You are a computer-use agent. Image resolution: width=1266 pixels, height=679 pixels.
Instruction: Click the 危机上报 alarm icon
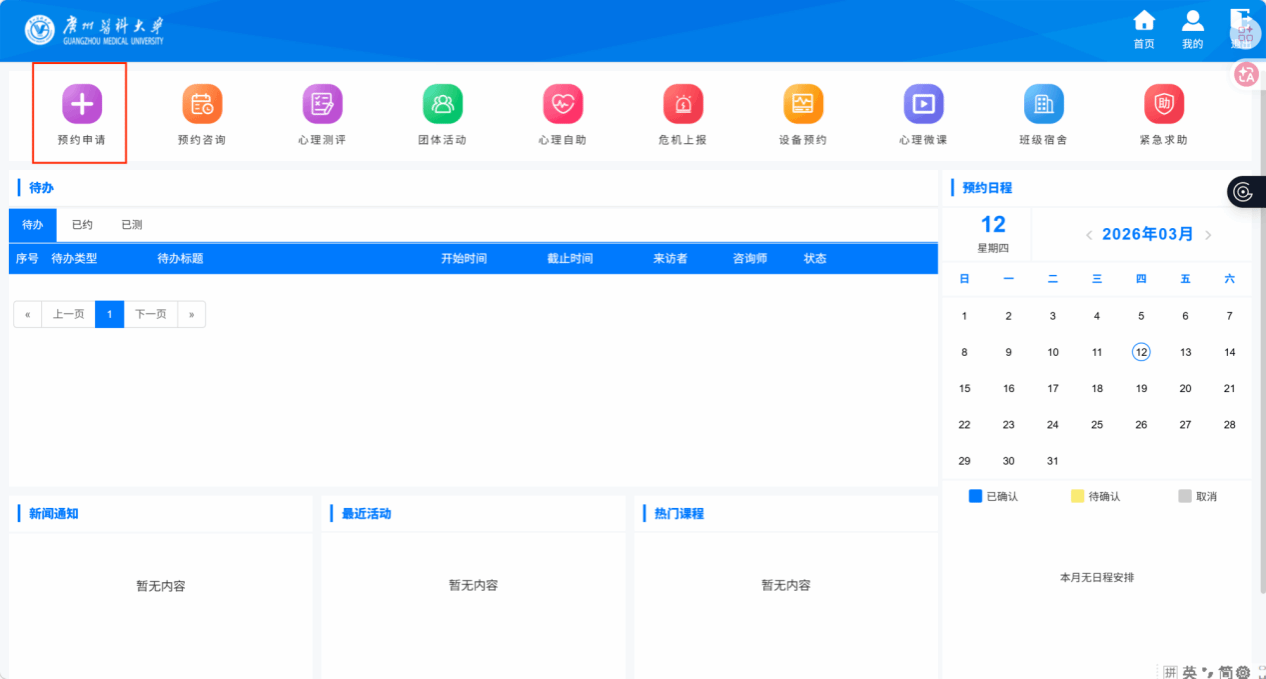point(683,104)
